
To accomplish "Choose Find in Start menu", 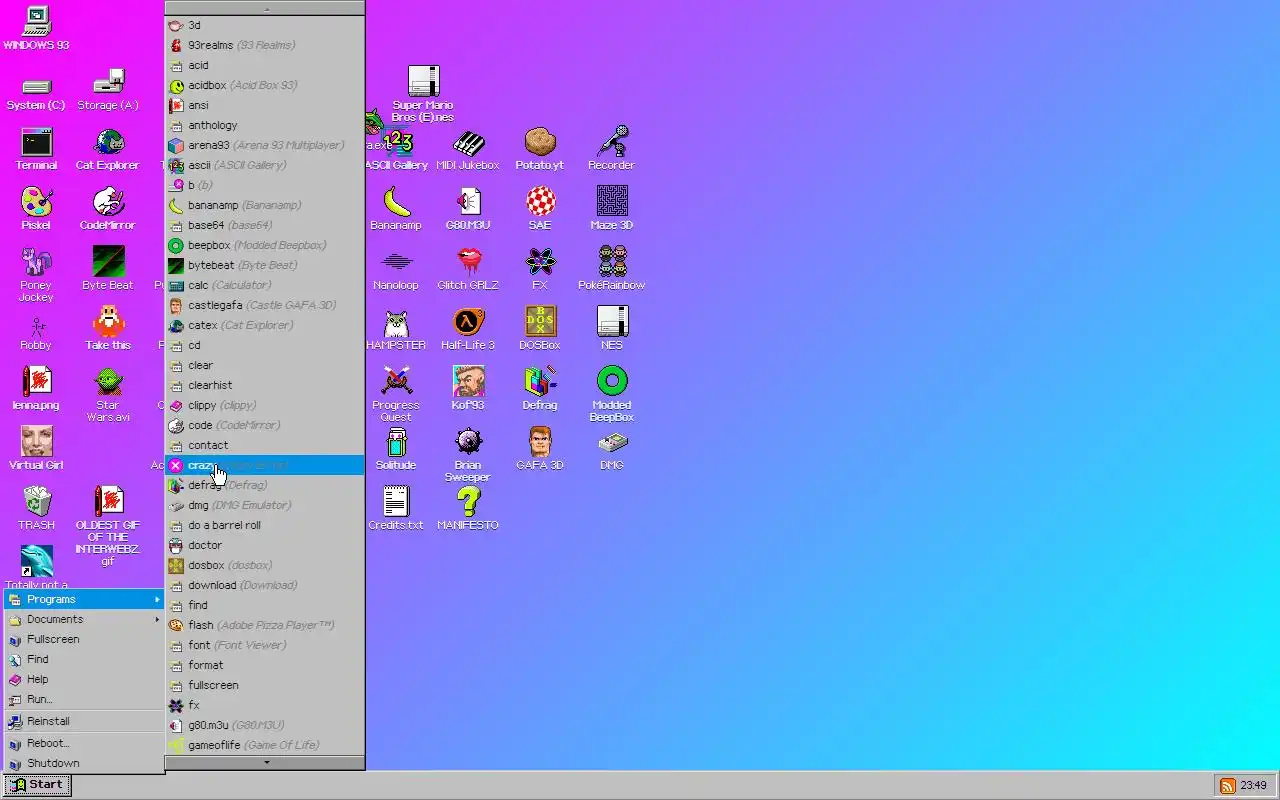I will click(84, 659).
